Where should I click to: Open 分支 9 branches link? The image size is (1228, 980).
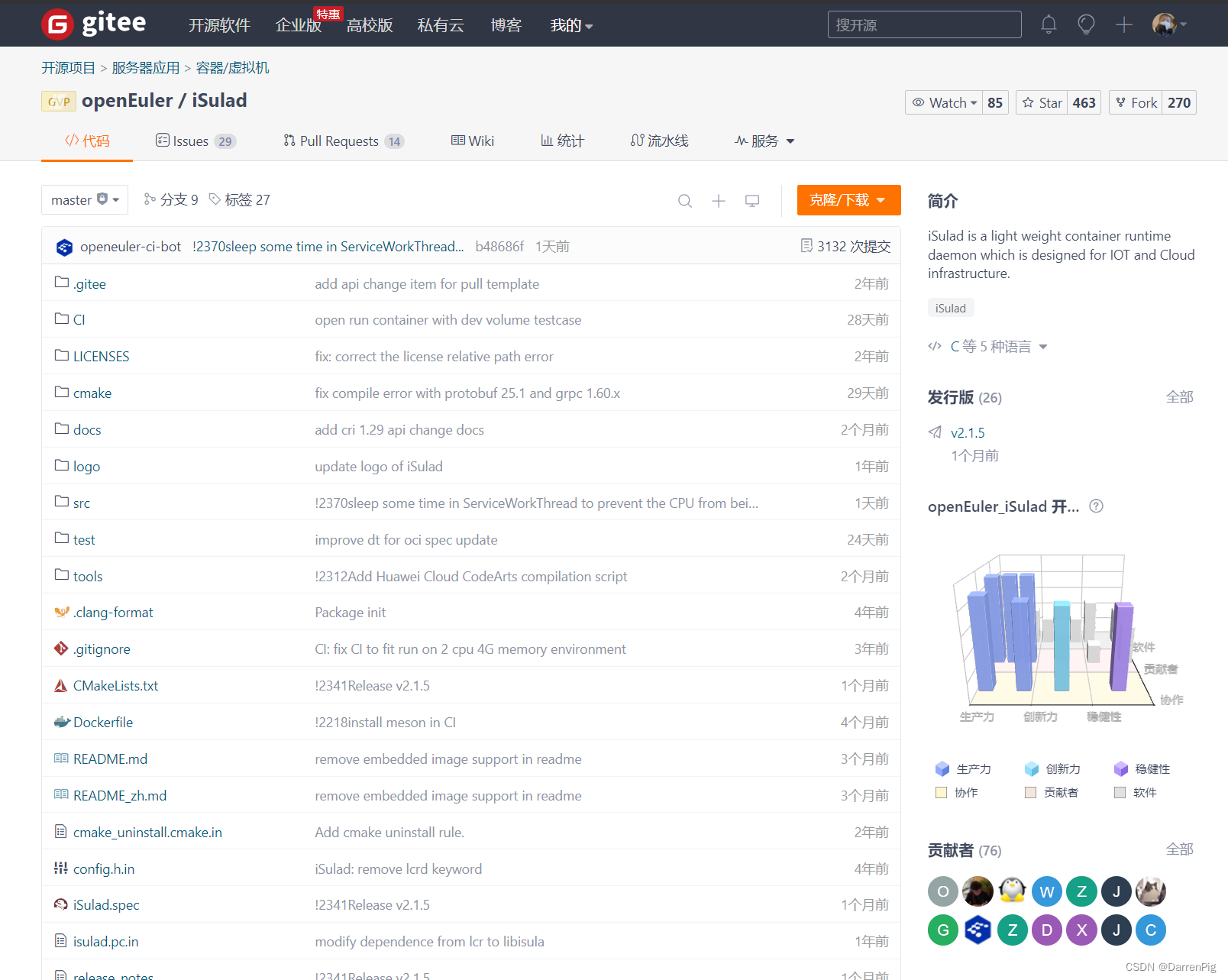(171, 199)
